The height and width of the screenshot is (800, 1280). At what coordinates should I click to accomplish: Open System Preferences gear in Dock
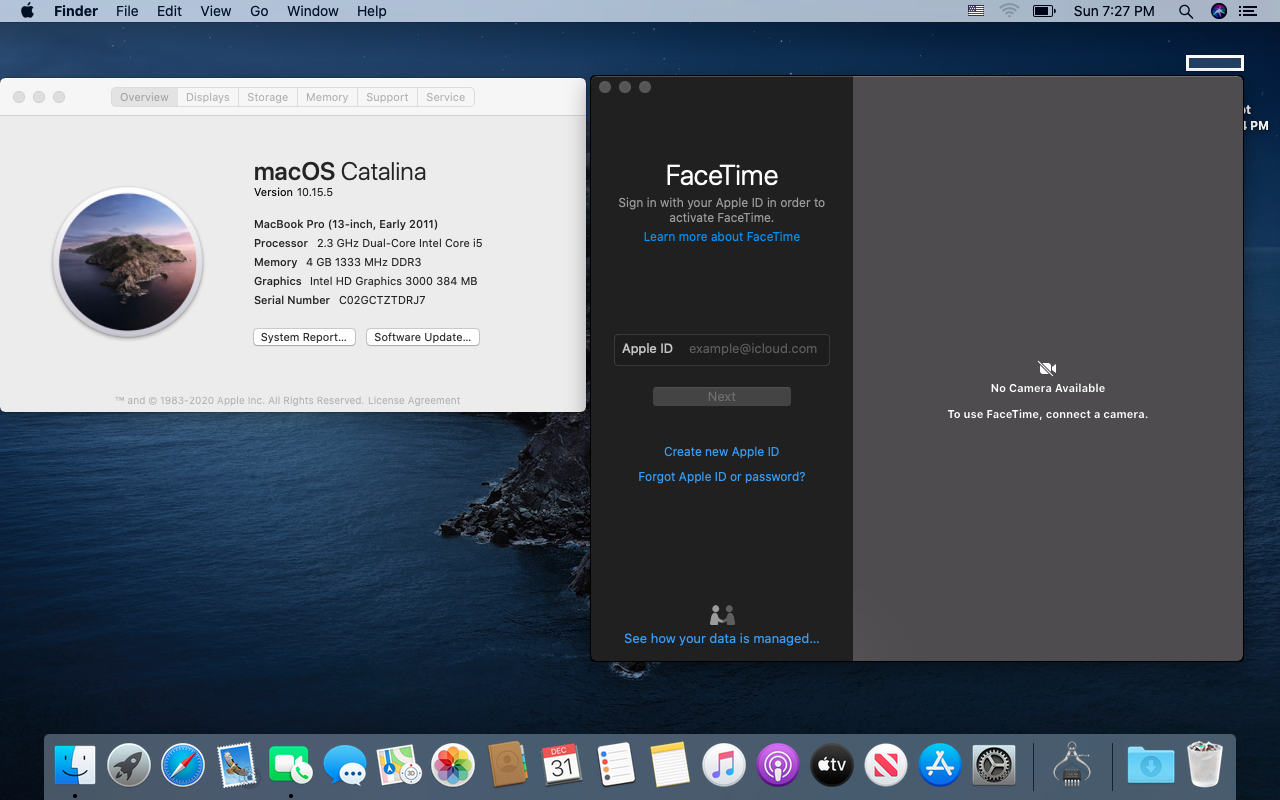[994, 766]
